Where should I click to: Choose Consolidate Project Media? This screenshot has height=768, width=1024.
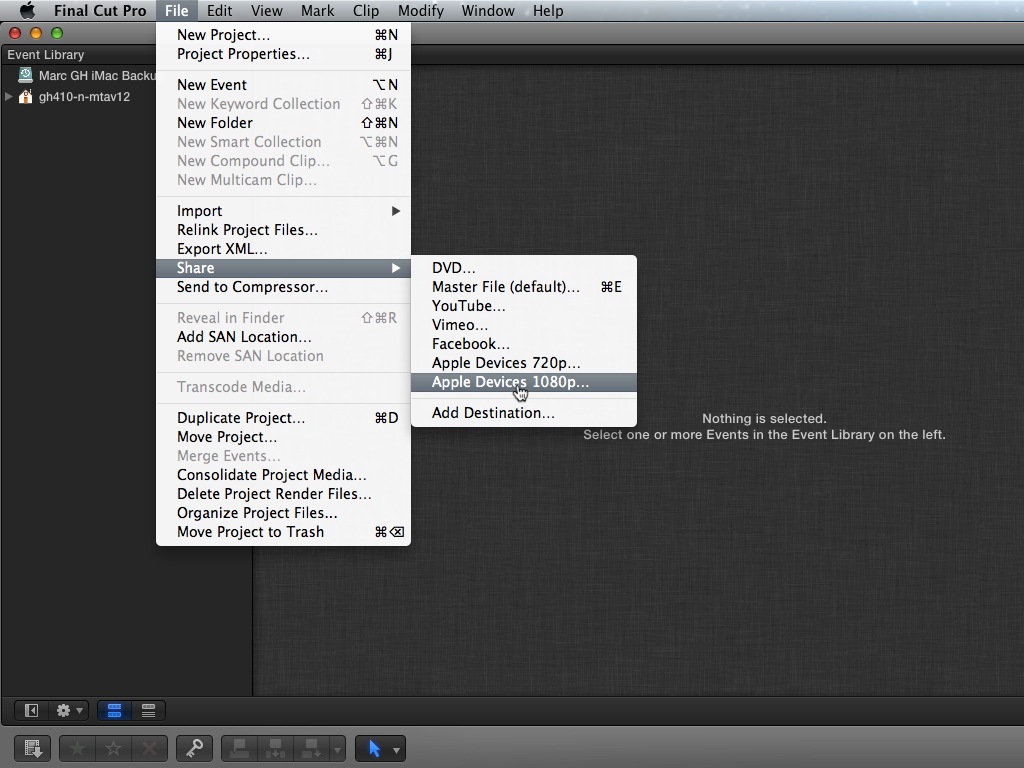(x=283, y=474)
